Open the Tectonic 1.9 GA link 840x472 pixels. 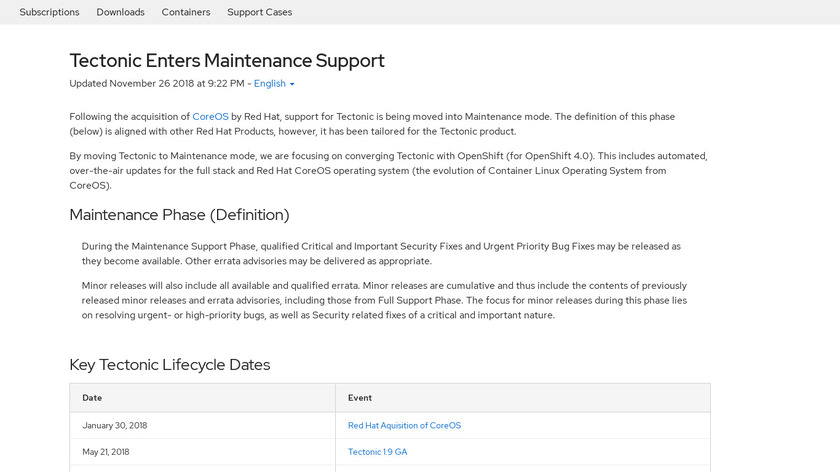coord(377,452)
